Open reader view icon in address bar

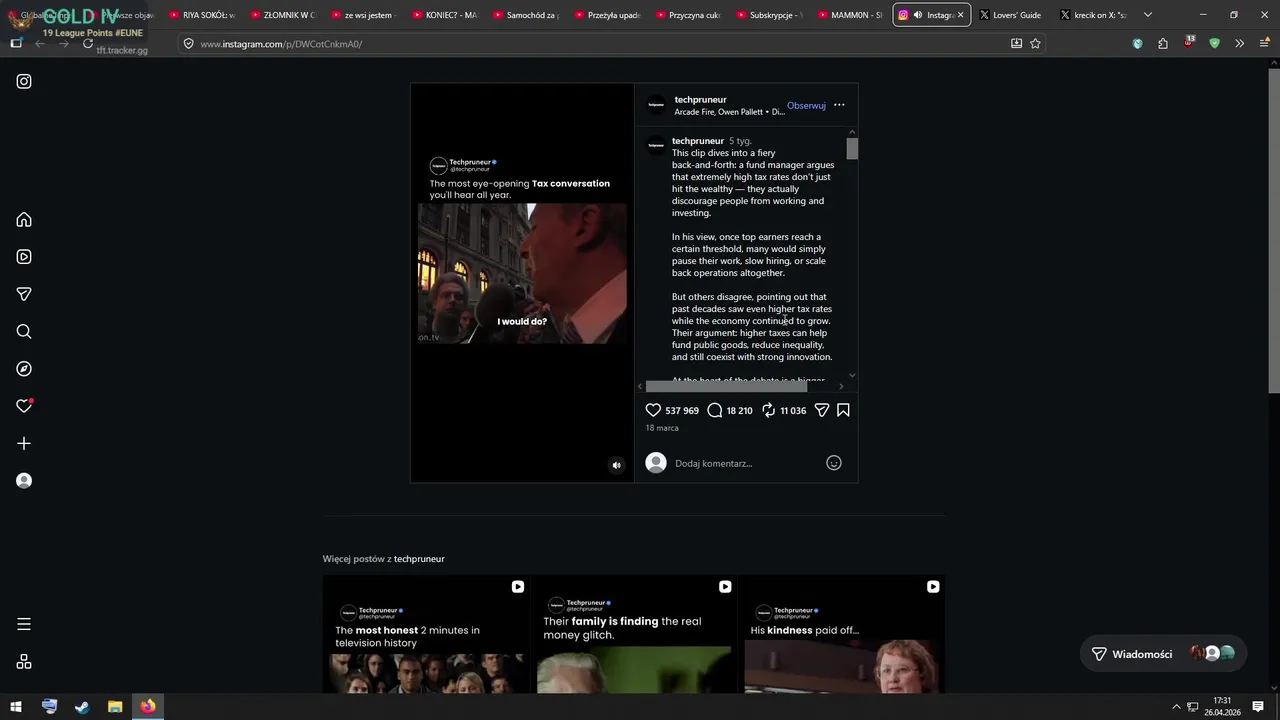coord(1016,44)
